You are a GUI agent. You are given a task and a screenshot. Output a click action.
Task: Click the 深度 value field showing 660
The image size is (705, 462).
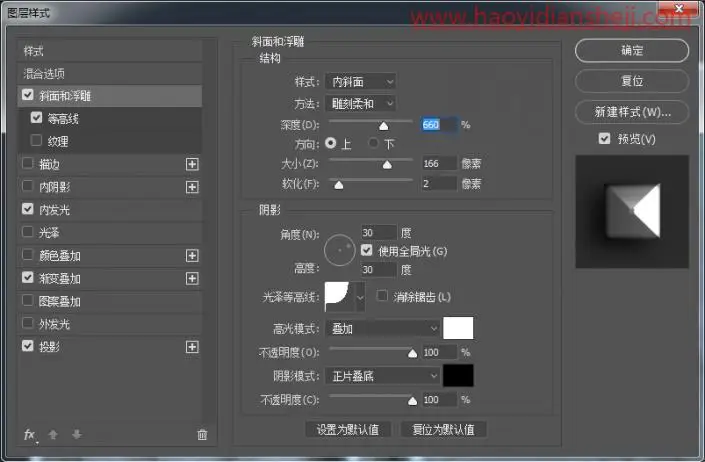(439, 124)
